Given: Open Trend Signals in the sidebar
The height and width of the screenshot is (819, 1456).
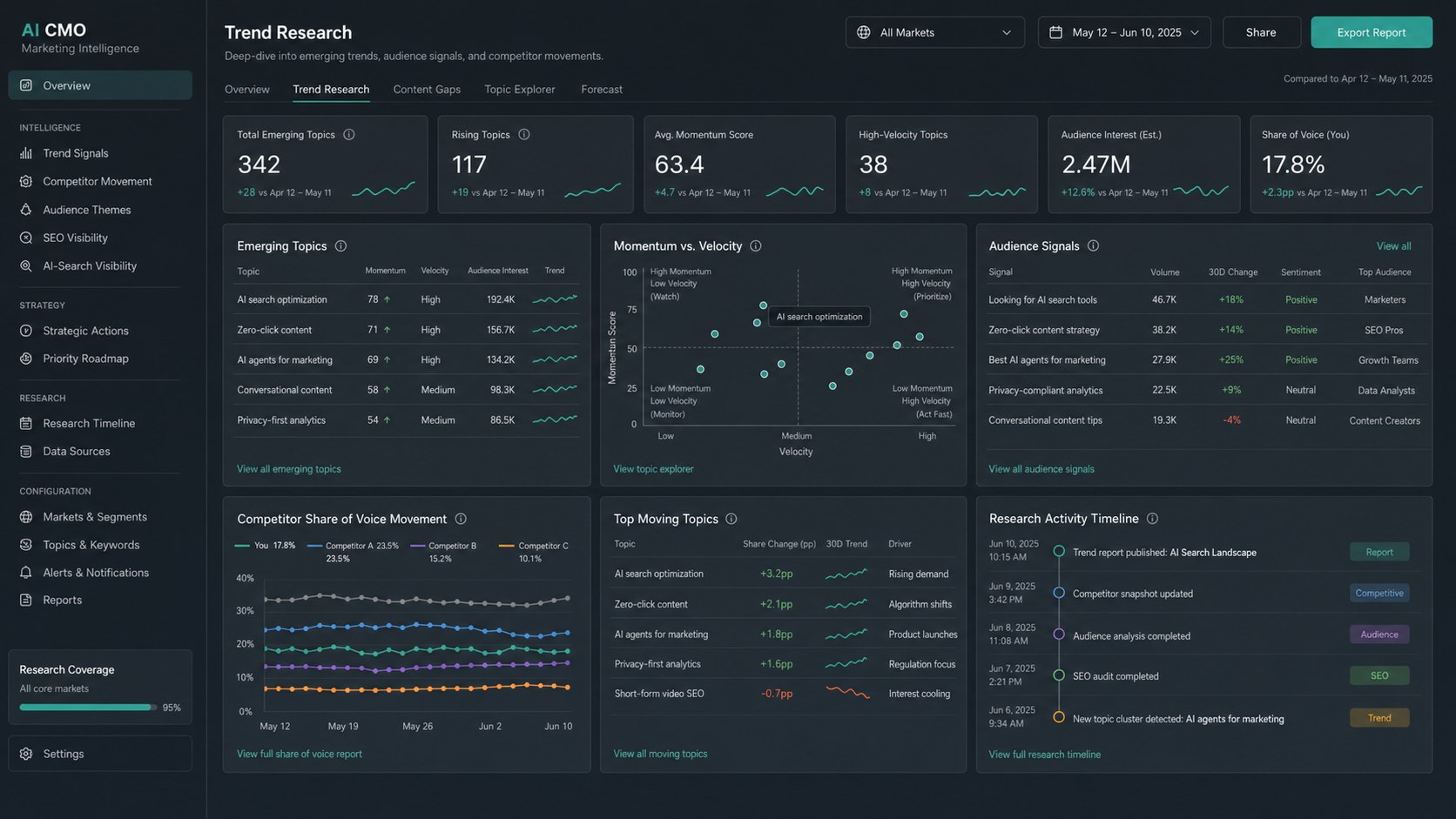Looking at the screenshot, I should (100, 153).
